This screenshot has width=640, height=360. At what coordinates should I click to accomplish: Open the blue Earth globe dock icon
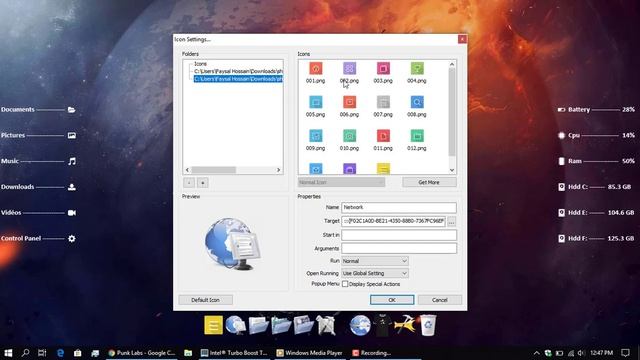[360, 325]
